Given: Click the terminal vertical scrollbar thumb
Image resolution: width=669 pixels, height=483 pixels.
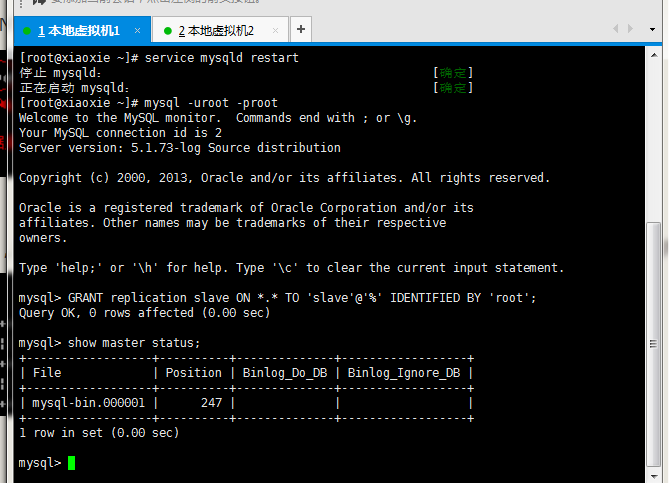Looking at the screenshot, I should 653,344.
